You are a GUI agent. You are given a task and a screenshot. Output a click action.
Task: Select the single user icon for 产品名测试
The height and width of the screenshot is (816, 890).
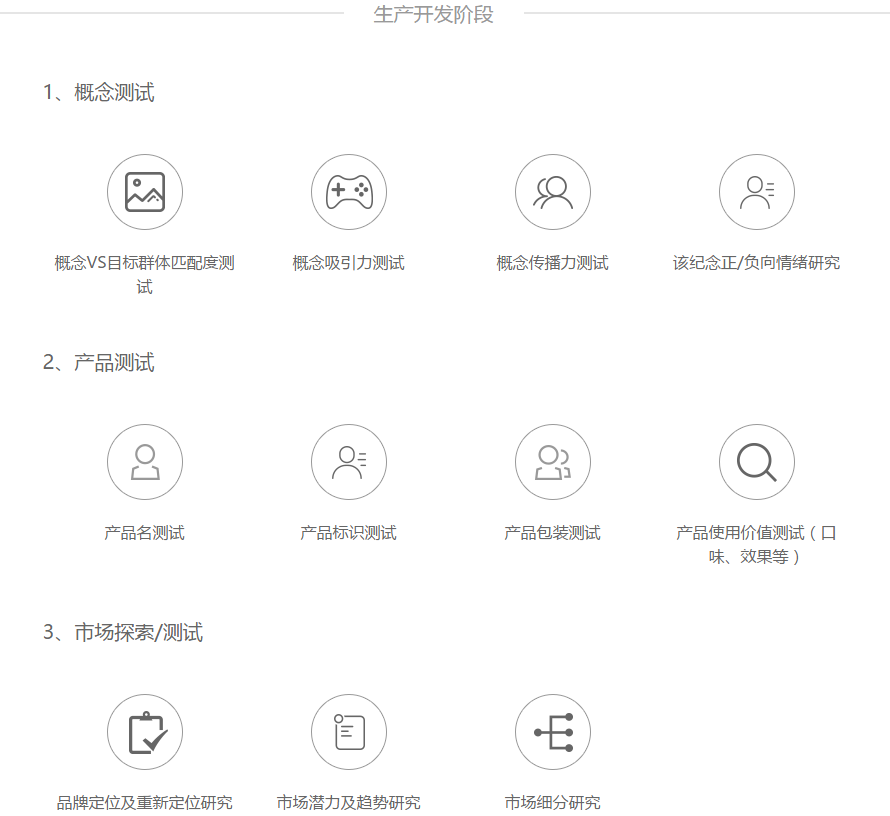[145, 462]
